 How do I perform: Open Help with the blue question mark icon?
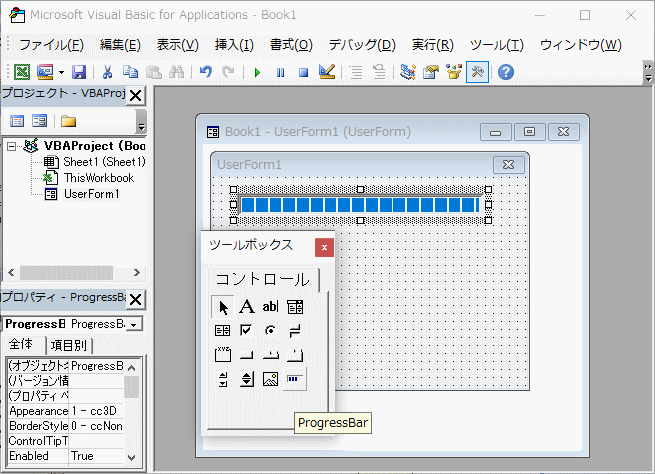click(x=505, y=72)
